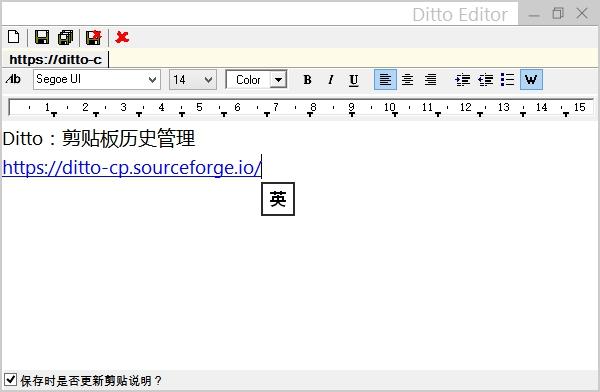
Task: Save and close clip with the red-arrow disk icon
Action: pos(93,37)
